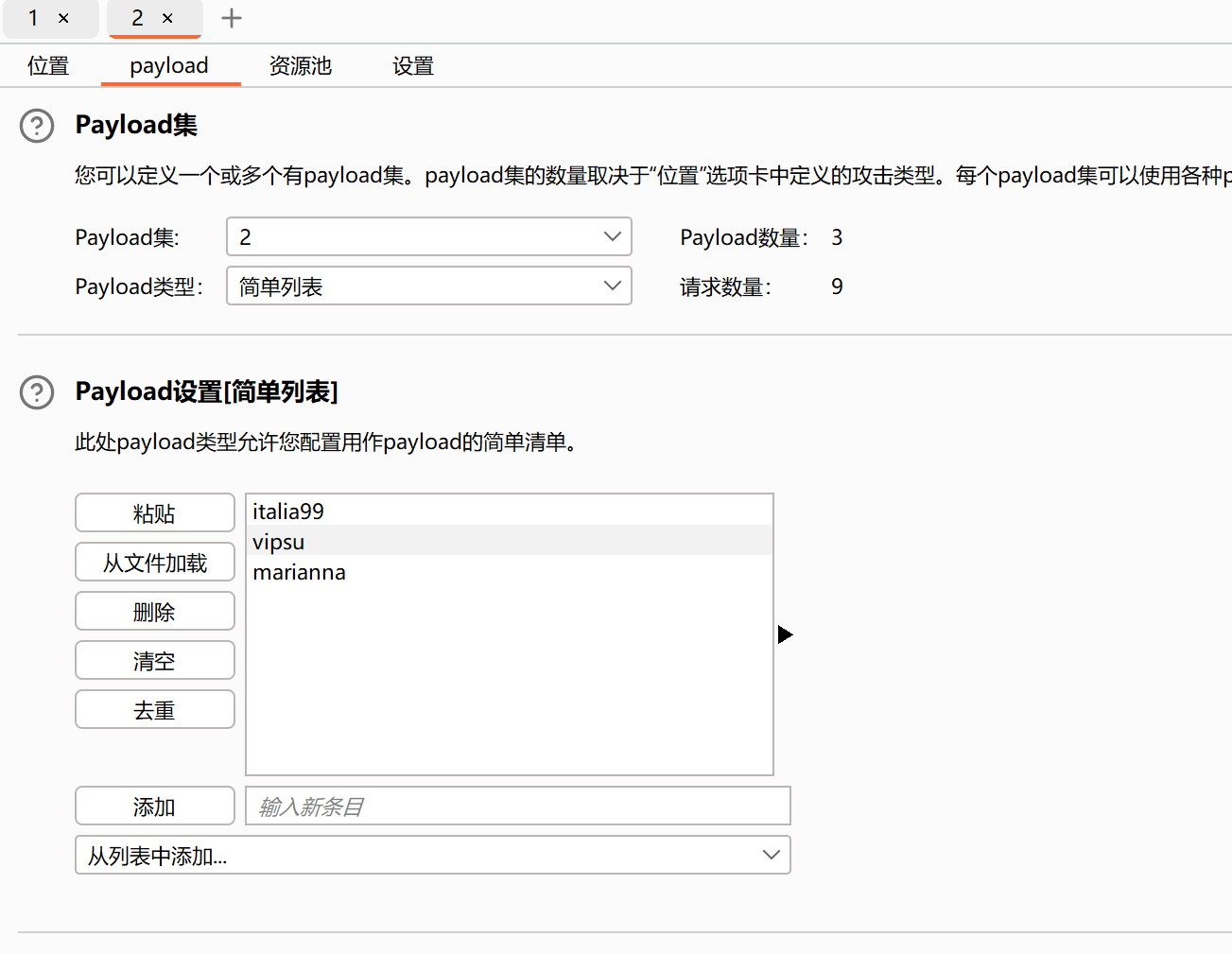Viewport: 1232px width, 954px height.
Task: Add a new attack tab with plus icon
Action: [x=232, y=18]
